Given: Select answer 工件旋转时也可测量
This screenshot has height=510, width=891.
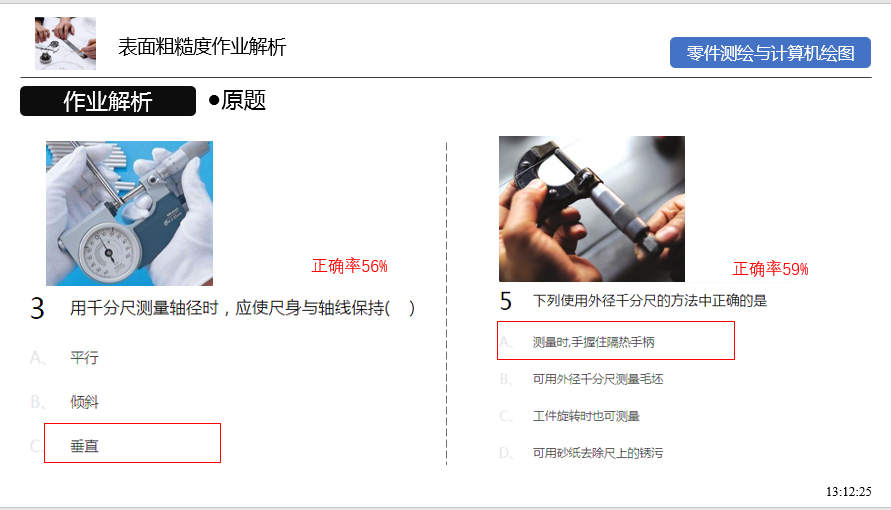Looking at the screenshot, I should pos(586,416).
